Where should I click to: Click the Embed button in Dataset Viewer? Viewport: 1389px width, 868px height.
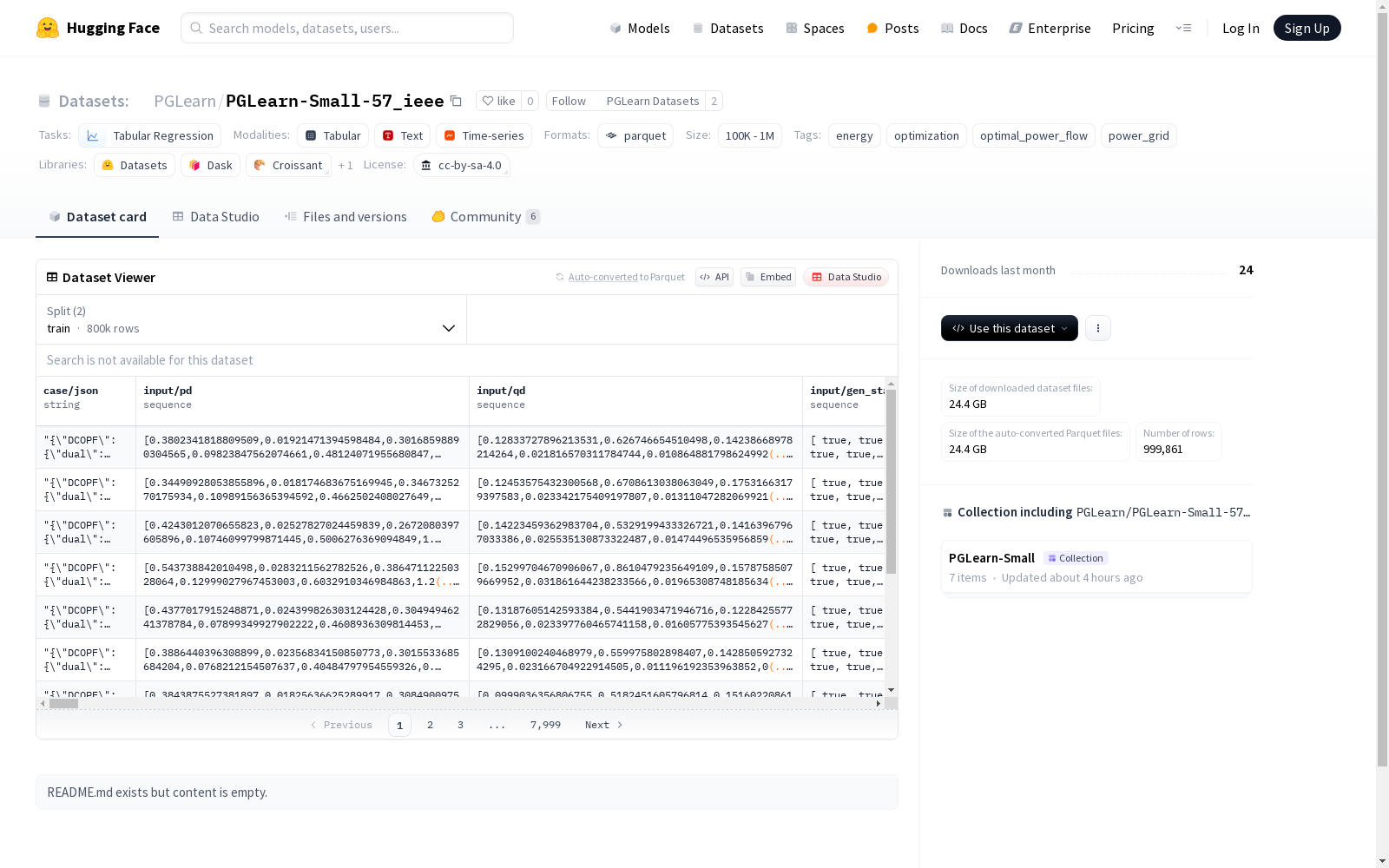pos(768,277)
